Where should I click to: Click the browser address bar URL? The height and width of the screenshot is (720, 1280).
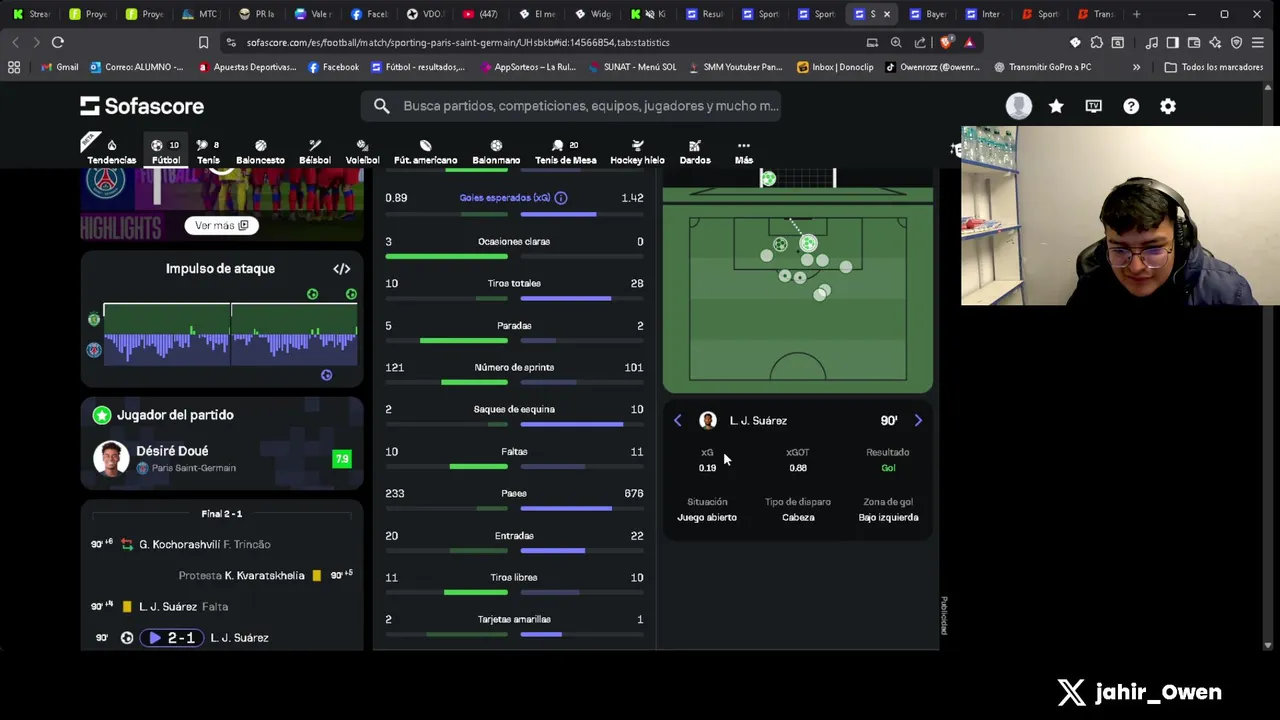458,42
